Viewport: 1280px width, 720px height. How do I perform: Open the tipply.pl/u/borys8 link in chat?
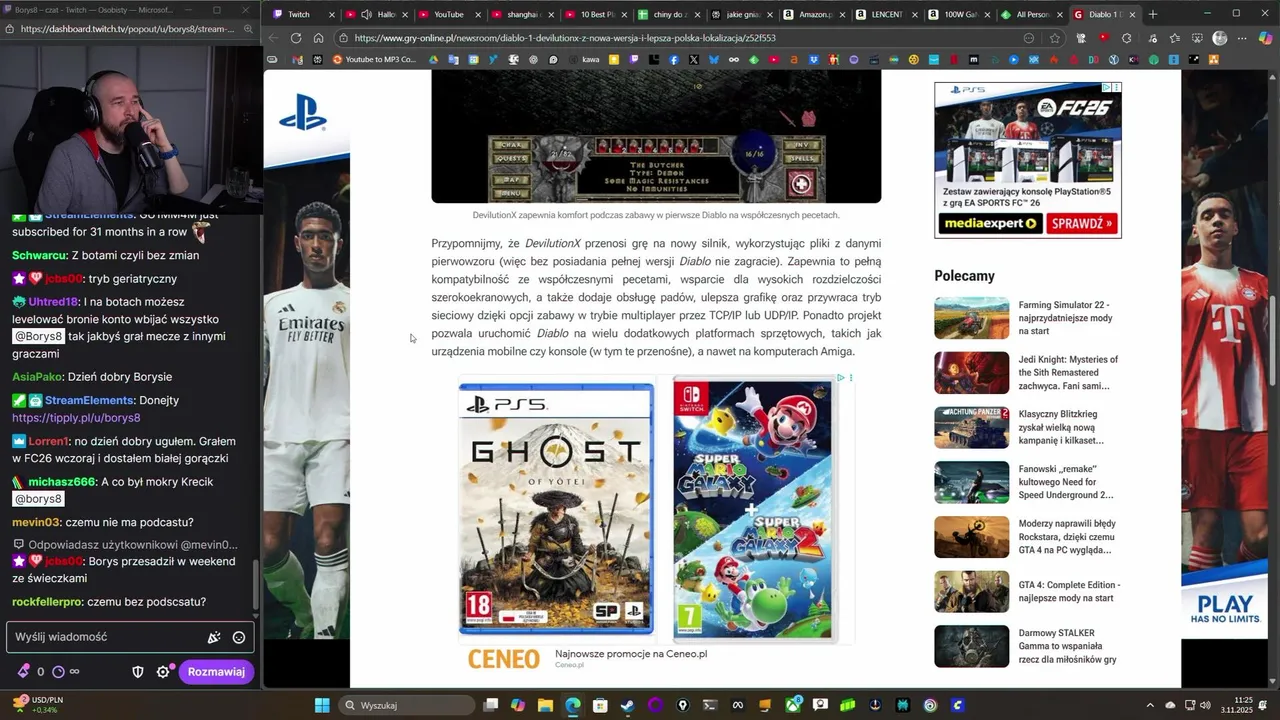76,418
